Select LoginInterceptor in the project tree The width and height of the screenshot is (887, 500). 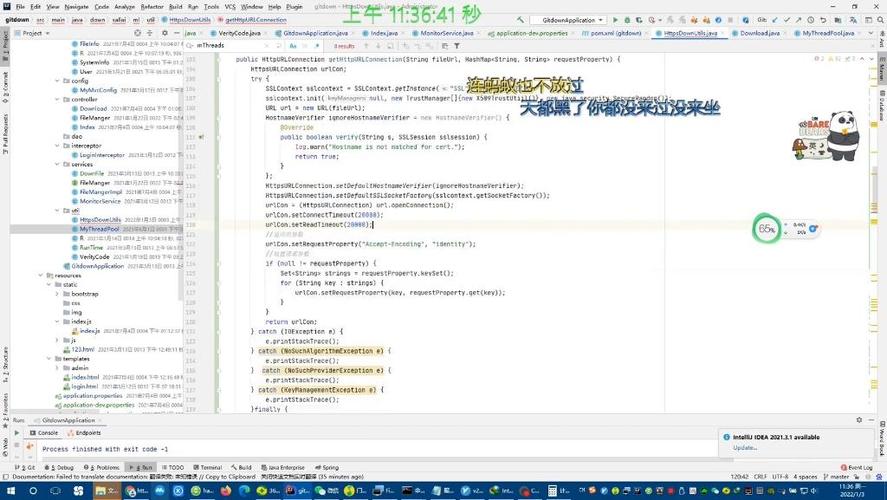coord(102,155)
